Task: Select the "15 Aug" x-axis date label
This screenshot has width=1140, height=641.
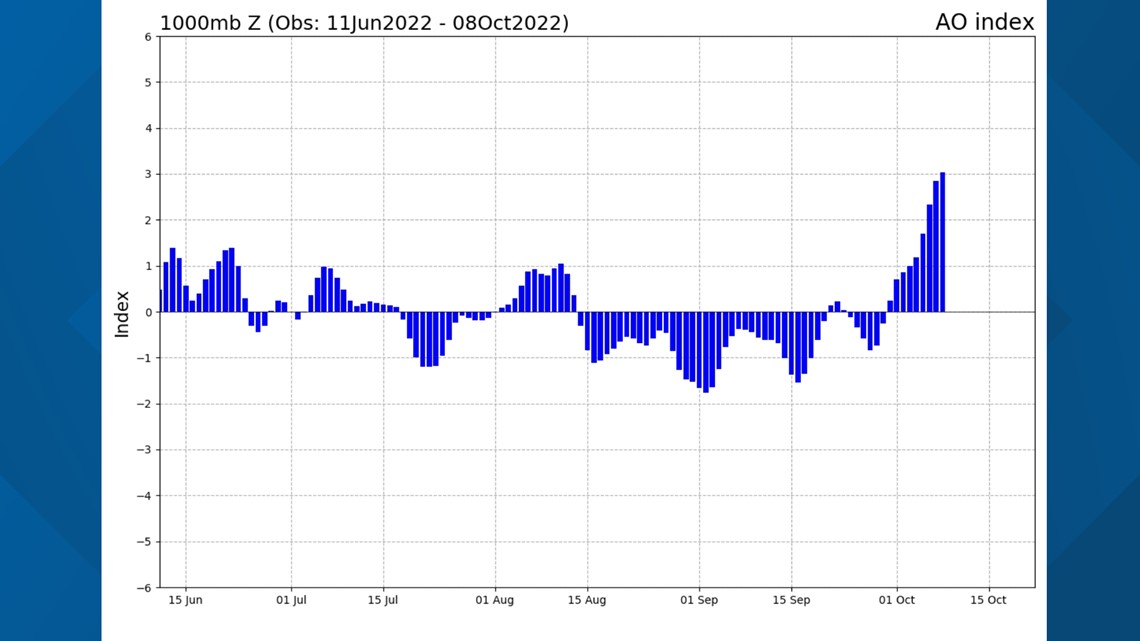Action: tap(587, 600)
